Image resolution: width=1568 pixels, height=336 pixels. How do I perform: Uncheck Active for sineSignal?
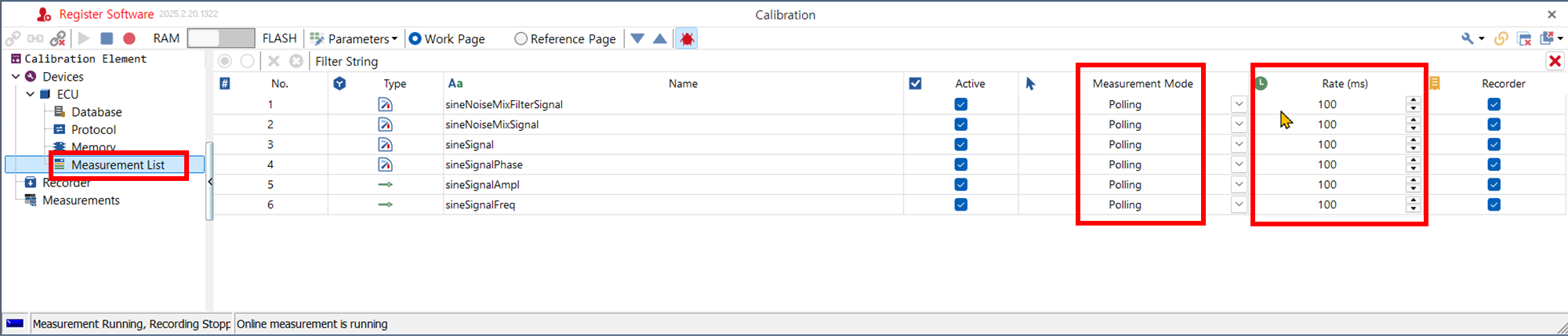click(x=960, y=144)
